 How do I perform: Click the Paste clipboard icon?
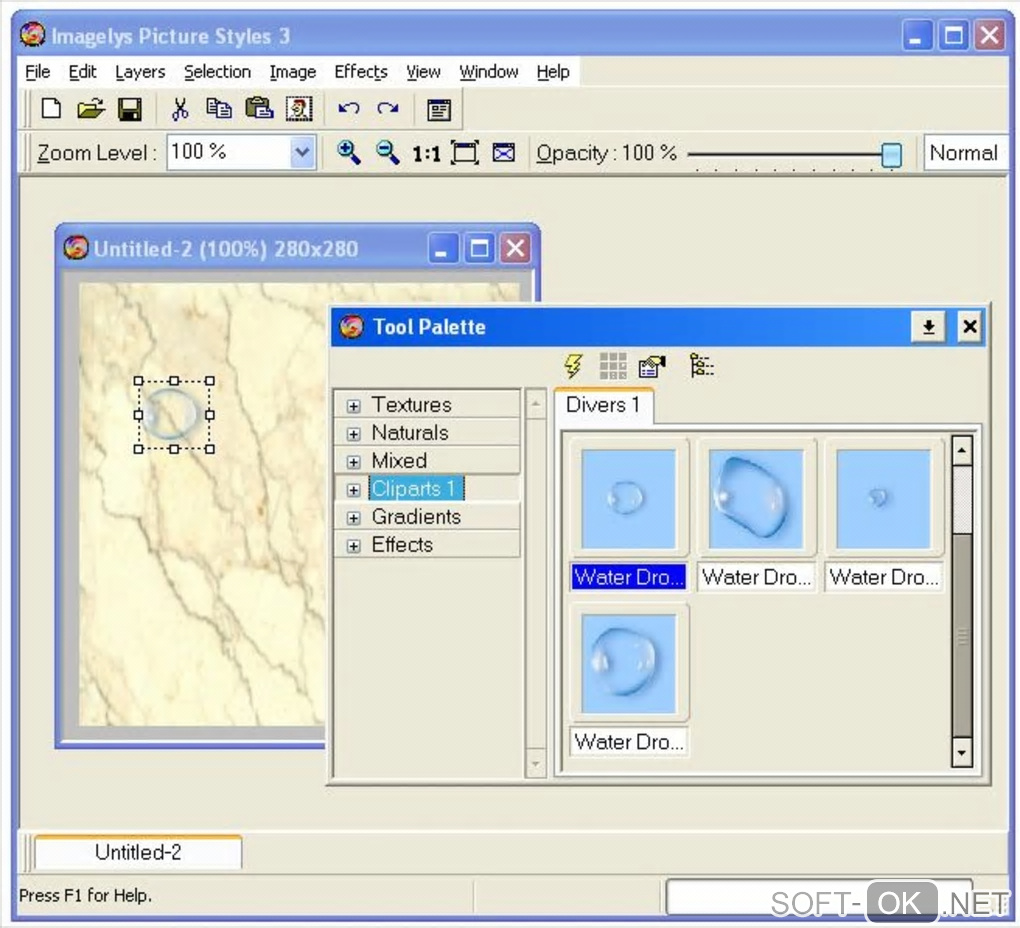point(259,109)
